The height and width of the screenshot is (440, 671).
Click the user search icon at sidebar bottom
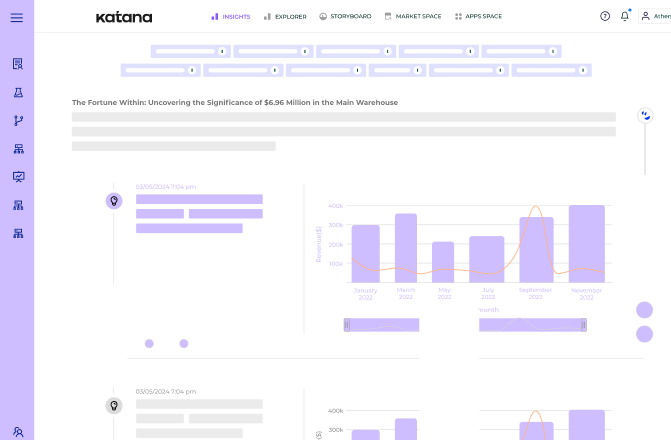coord(18,431)
